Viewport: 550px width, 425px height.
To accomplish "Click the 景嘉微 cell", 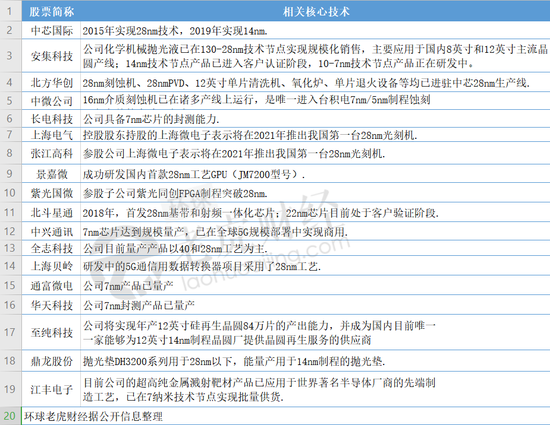I will coord(51,173).
